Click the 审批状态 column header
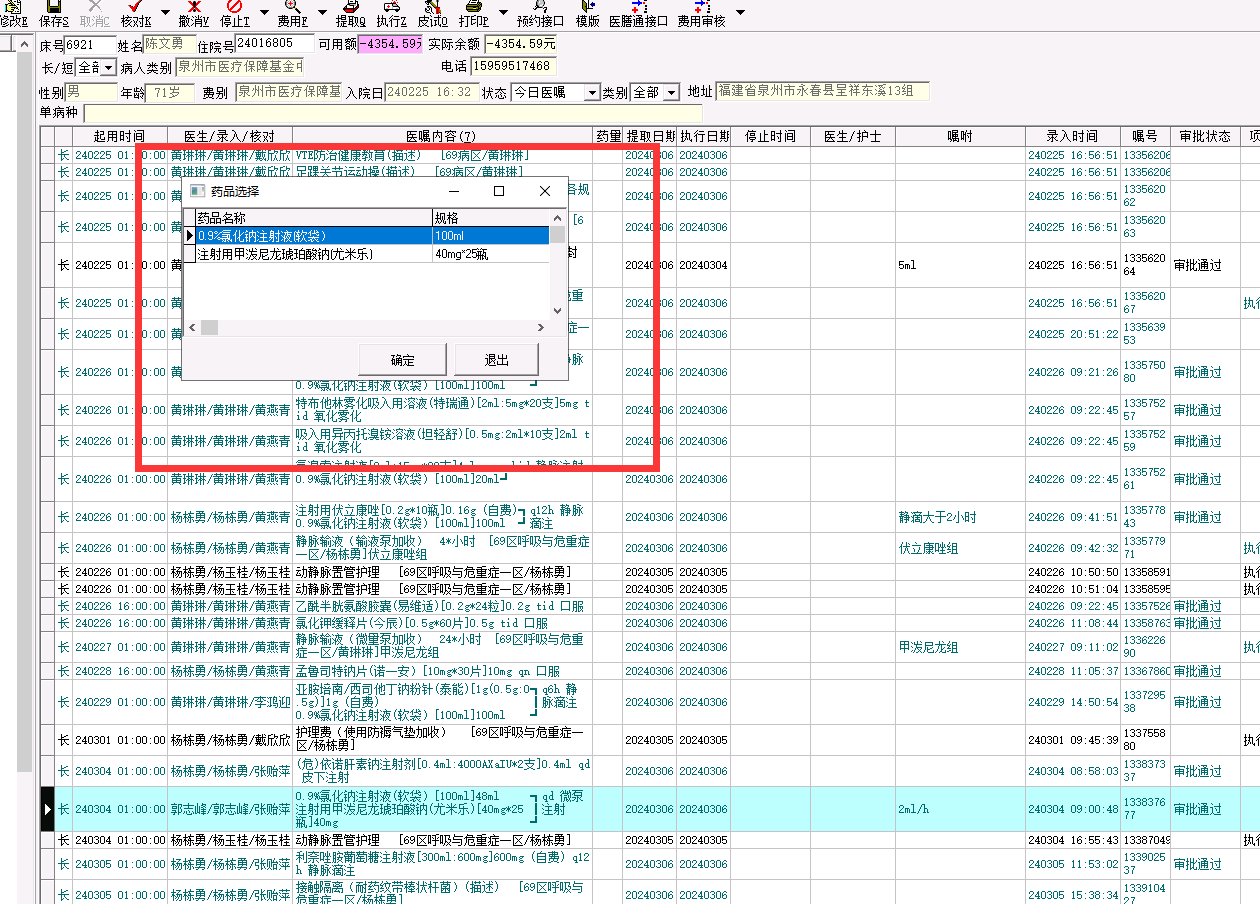 1205,136
